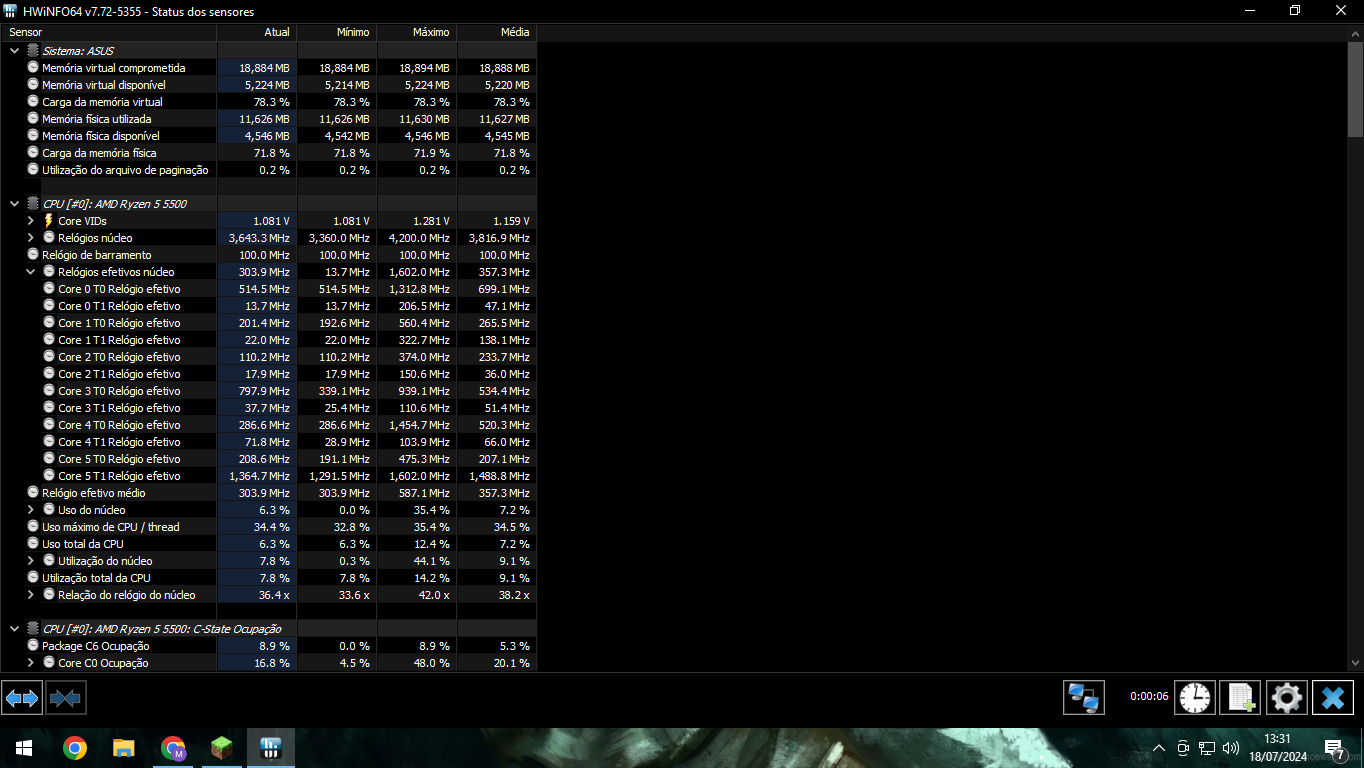Screen dimensions: 1364x768
Task: Click the clock icon beside Uso total da CPU
Action: click(33, 544)
